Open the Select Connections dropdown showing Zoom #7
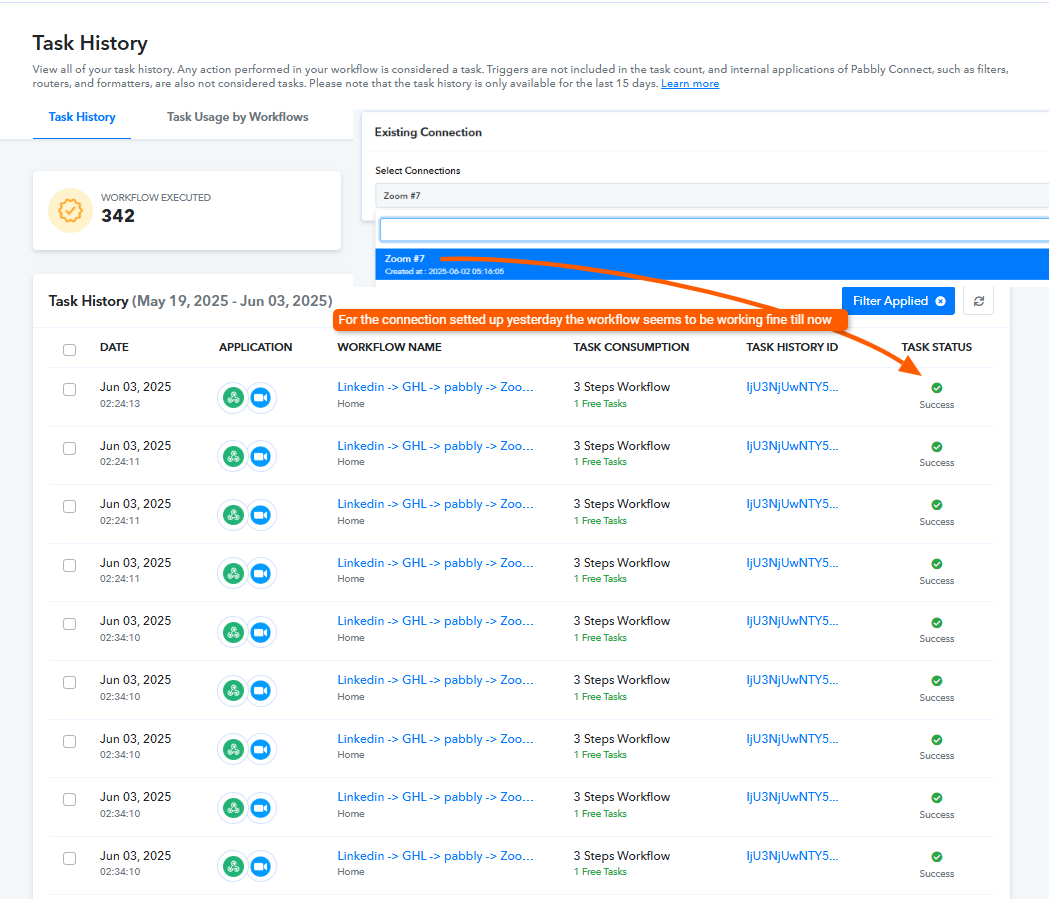This screenshot has height=899, width=1049. [712, 196]
